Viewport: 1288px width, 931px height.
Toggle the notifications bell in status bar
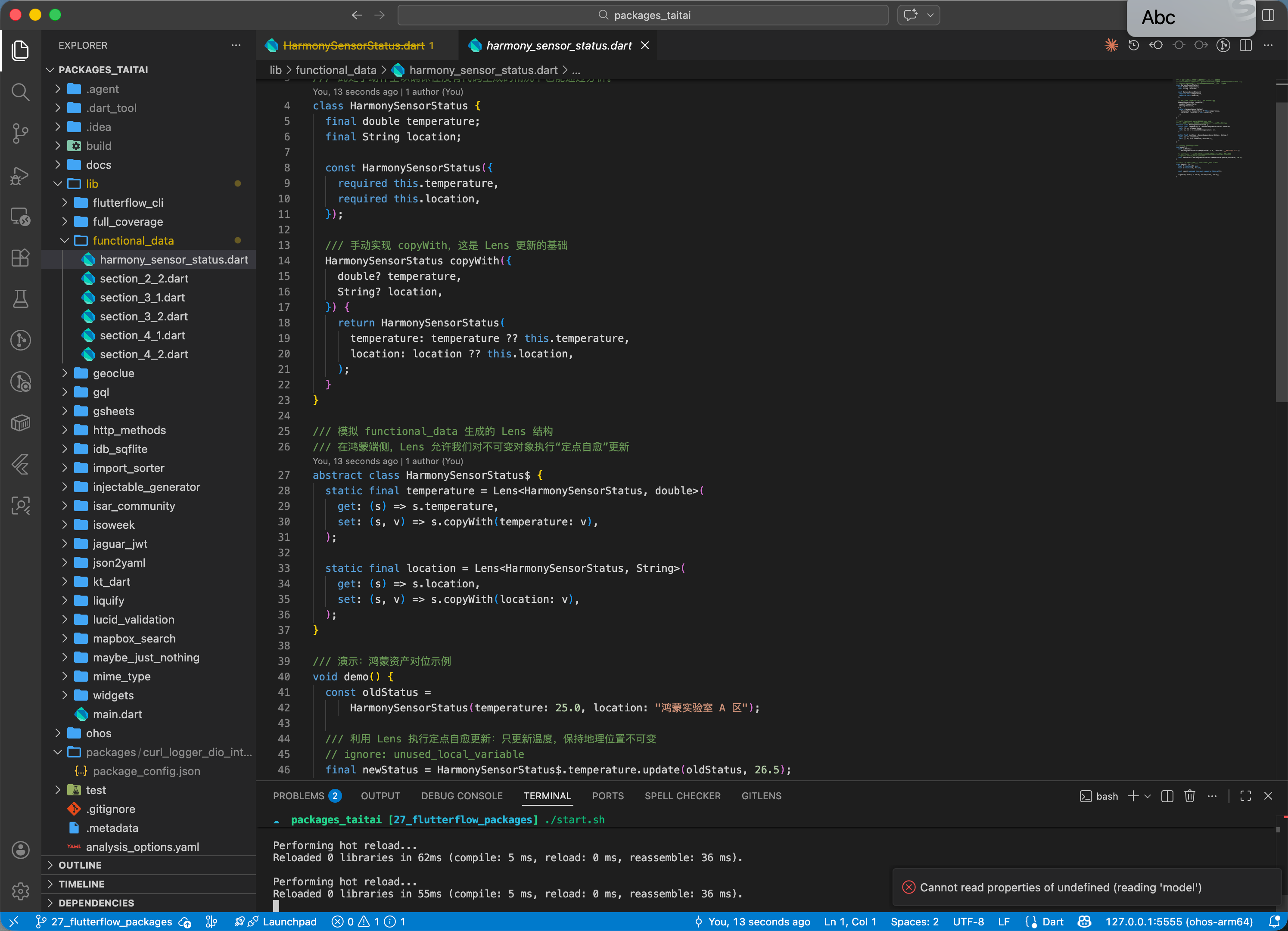point(1274,922)
